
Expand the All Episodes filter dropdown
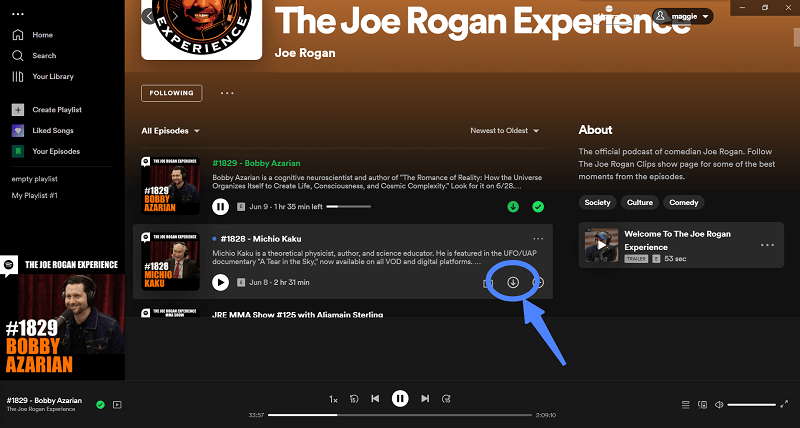click(170, 131)
